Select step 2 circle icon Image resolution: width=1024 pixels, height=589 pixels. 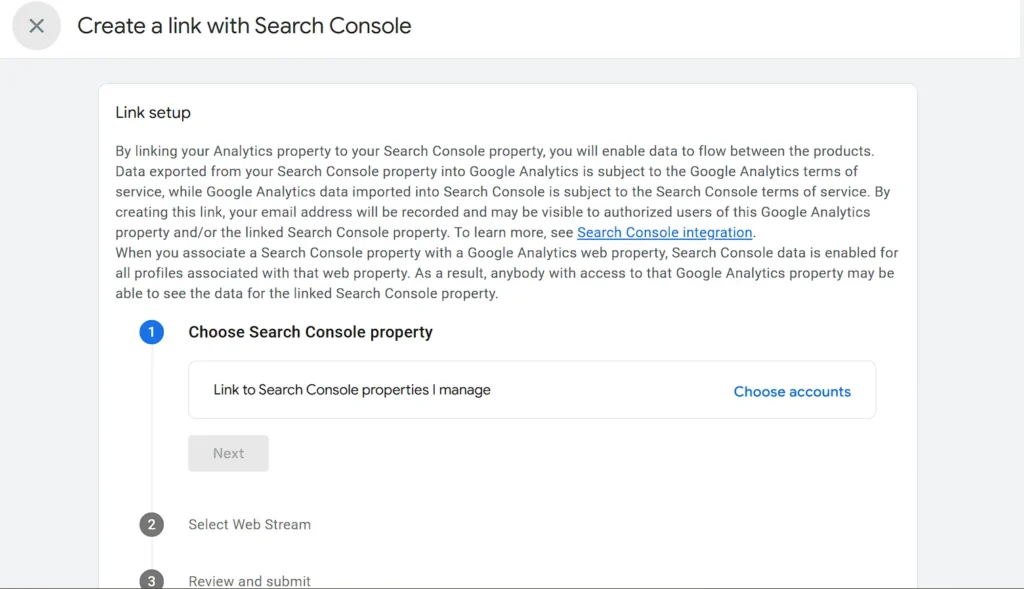coord(152,524)
